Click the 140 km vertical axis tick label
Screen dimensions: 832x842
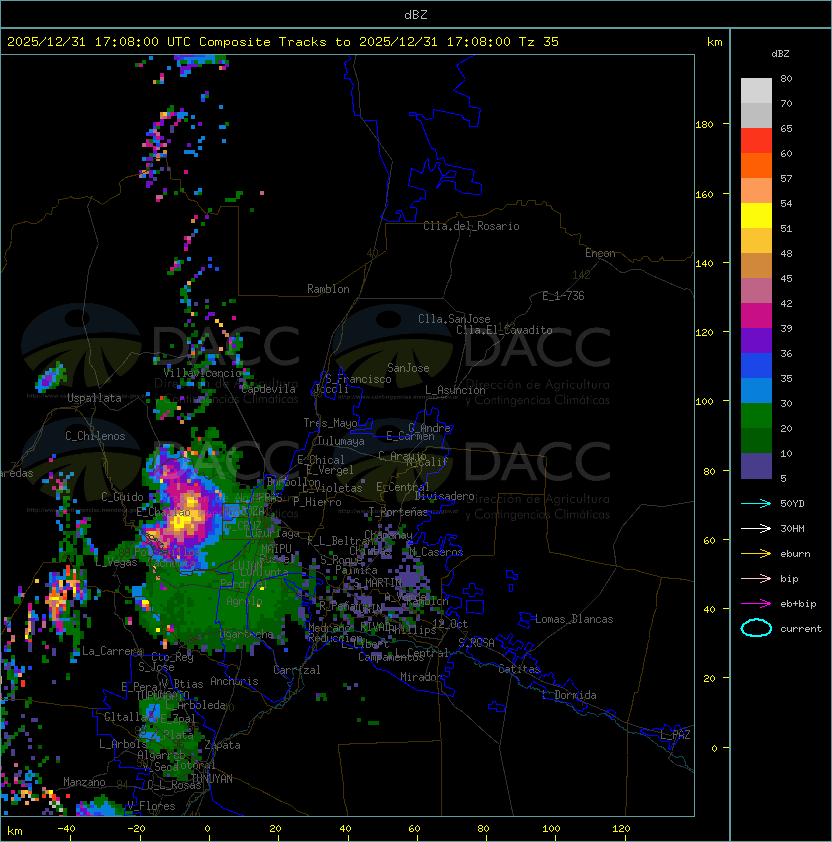point(704,263)
